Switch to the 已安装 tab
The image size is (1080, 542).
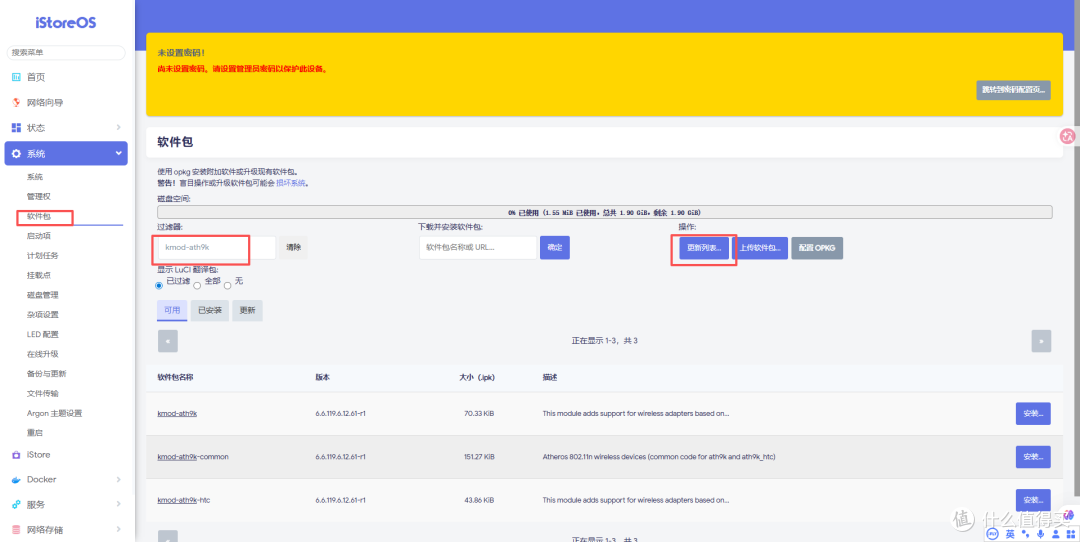click(209, 311)
